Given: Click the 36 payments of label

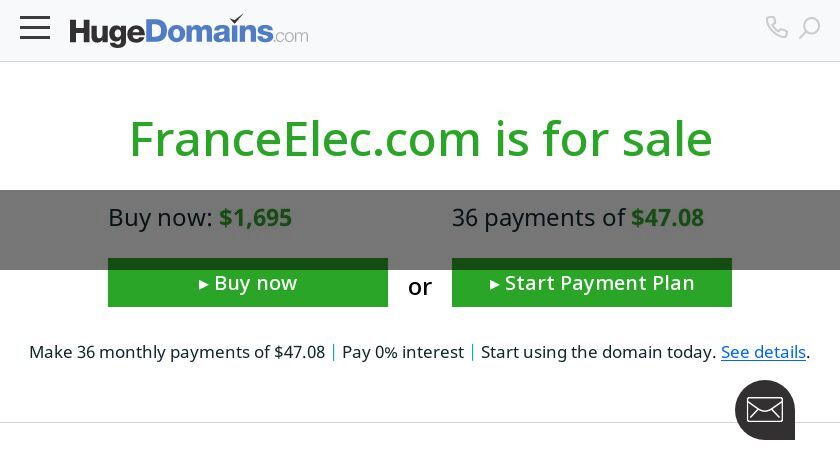Looking at the screenshot, I should [538, 218].
